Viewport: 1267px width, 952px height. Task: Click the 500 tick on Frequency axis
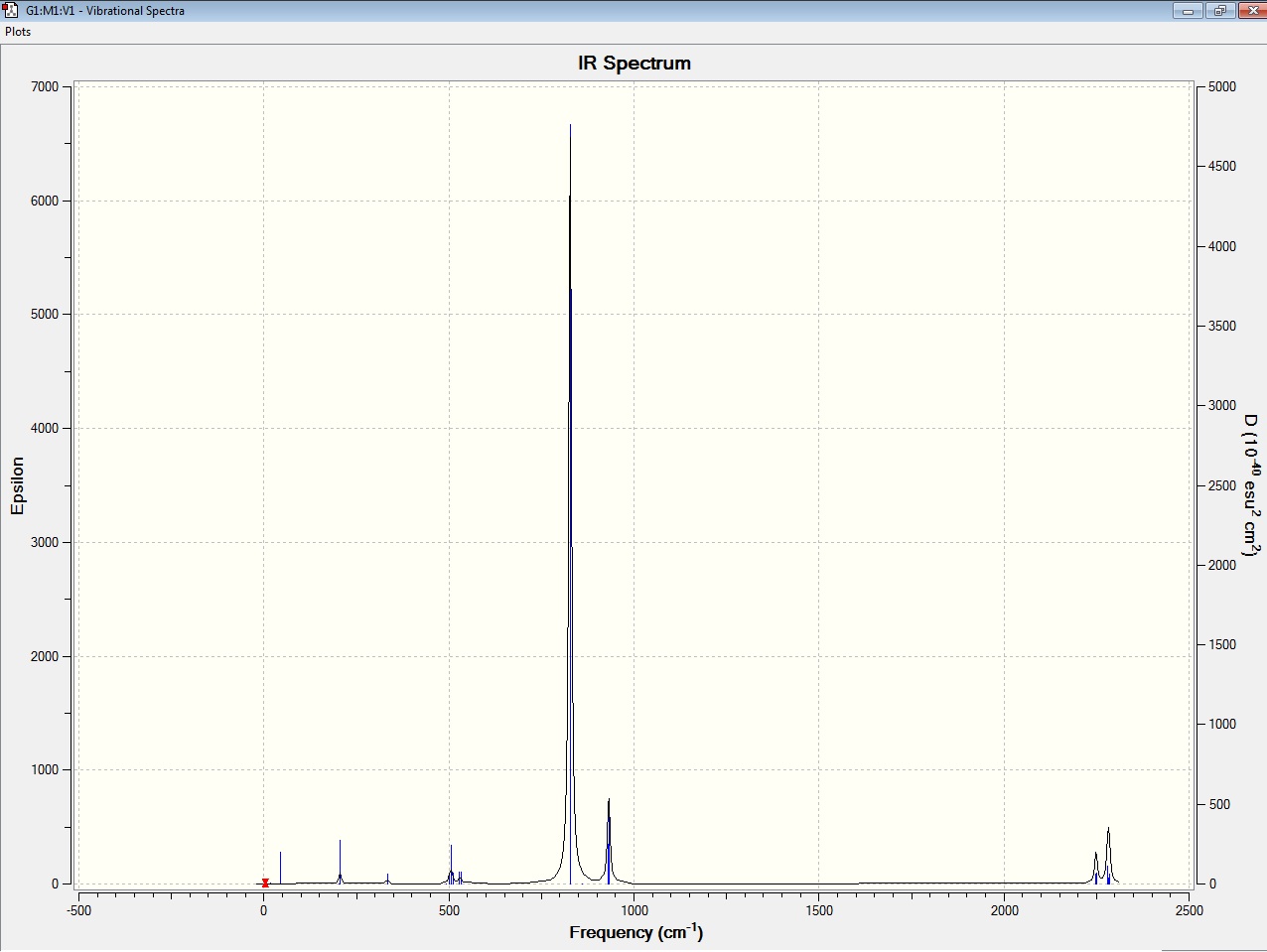pos(449,910)
